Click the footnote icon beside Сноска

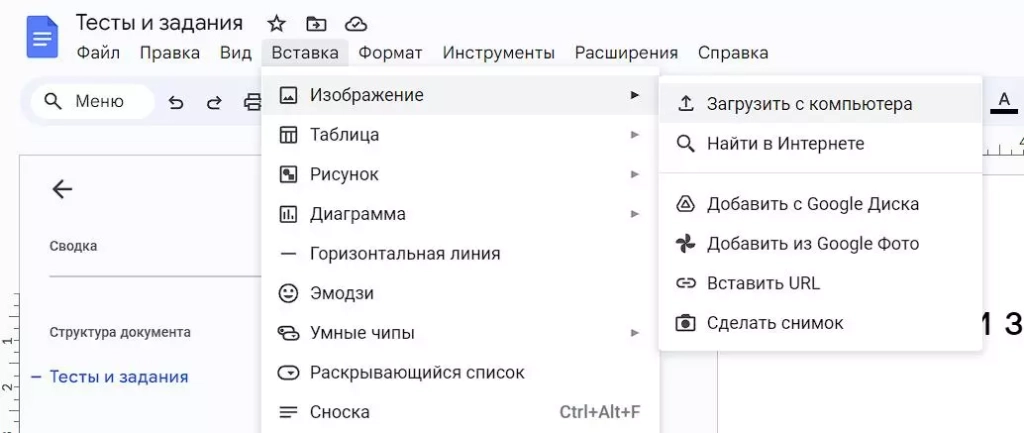point(288,412)
